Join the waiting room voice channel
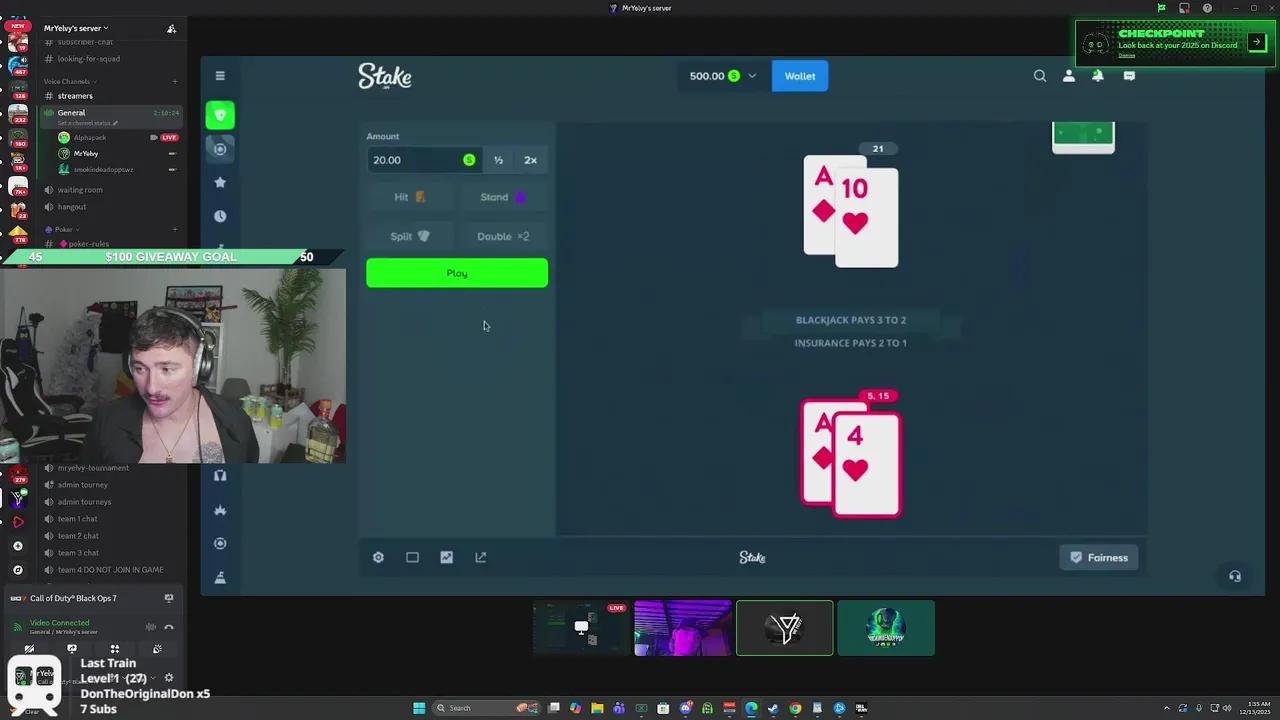Image resolution: width=1280 pixels, height=720 pixels. (80, 190)
